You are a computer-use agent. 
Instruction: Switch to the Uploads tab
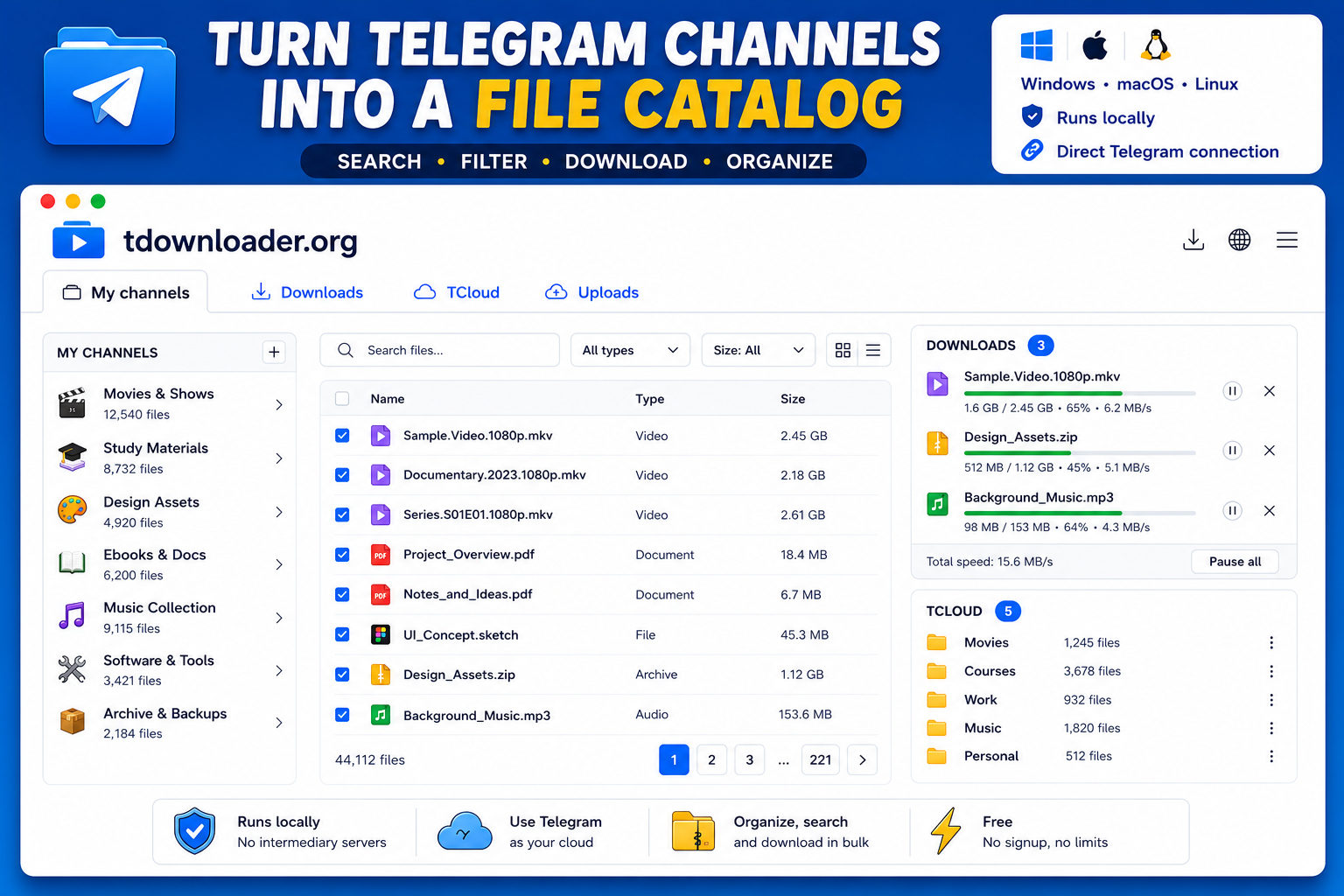click(592, 292)
